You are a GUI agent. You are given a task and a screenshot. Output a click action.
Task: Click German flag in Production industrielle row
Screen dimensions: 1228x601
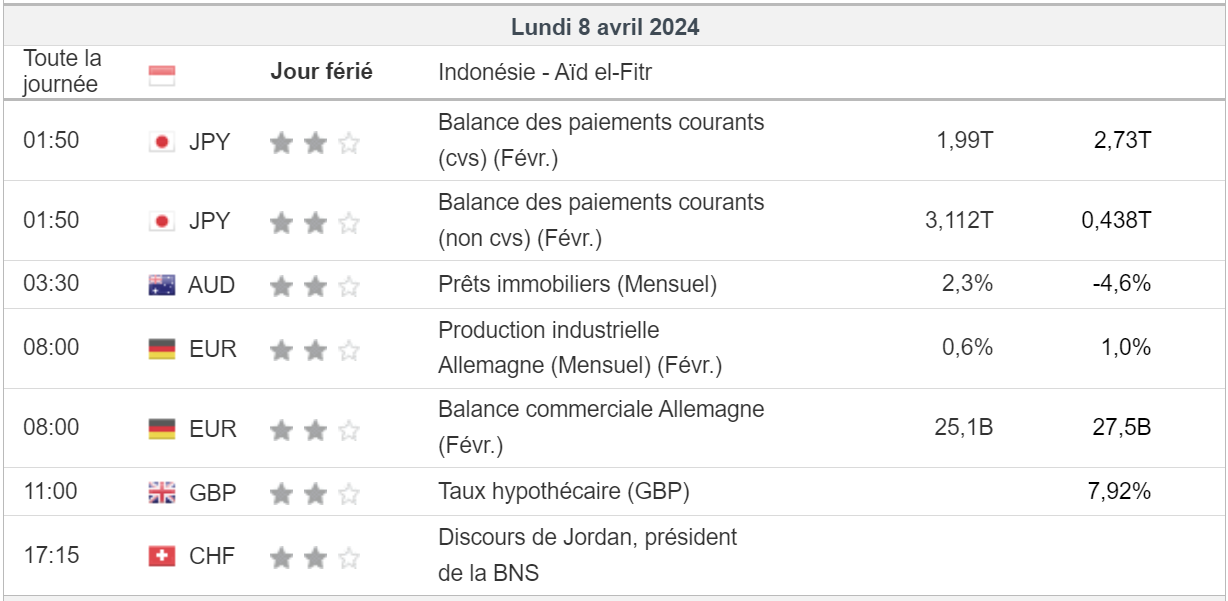tap(162, 349)
